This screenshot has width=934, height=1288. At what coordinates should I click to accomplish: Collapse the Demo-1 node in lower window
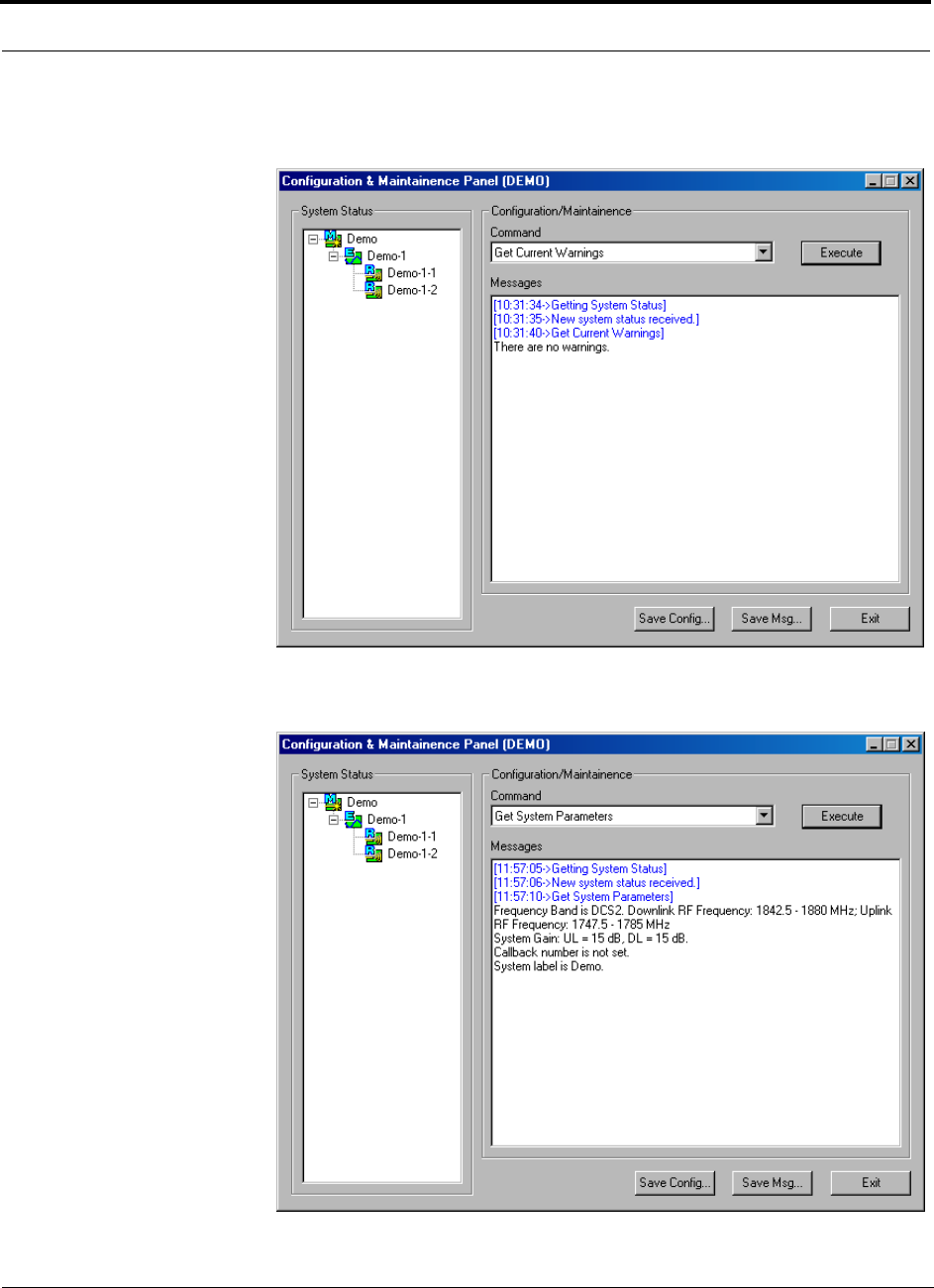coord(334,819)
